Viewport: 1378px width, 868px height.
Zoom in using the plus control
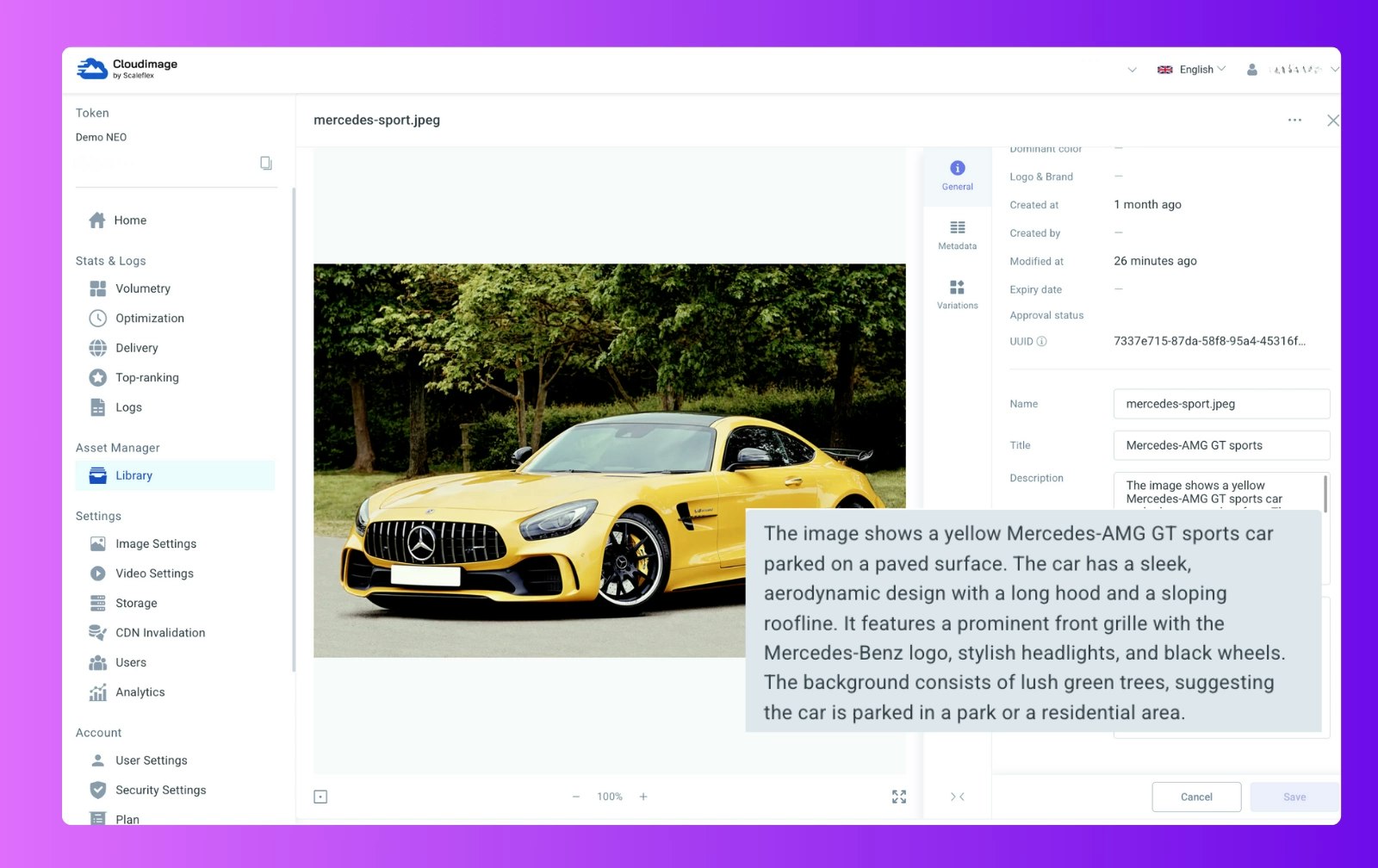pyautogui.click(x=642, y=797)
